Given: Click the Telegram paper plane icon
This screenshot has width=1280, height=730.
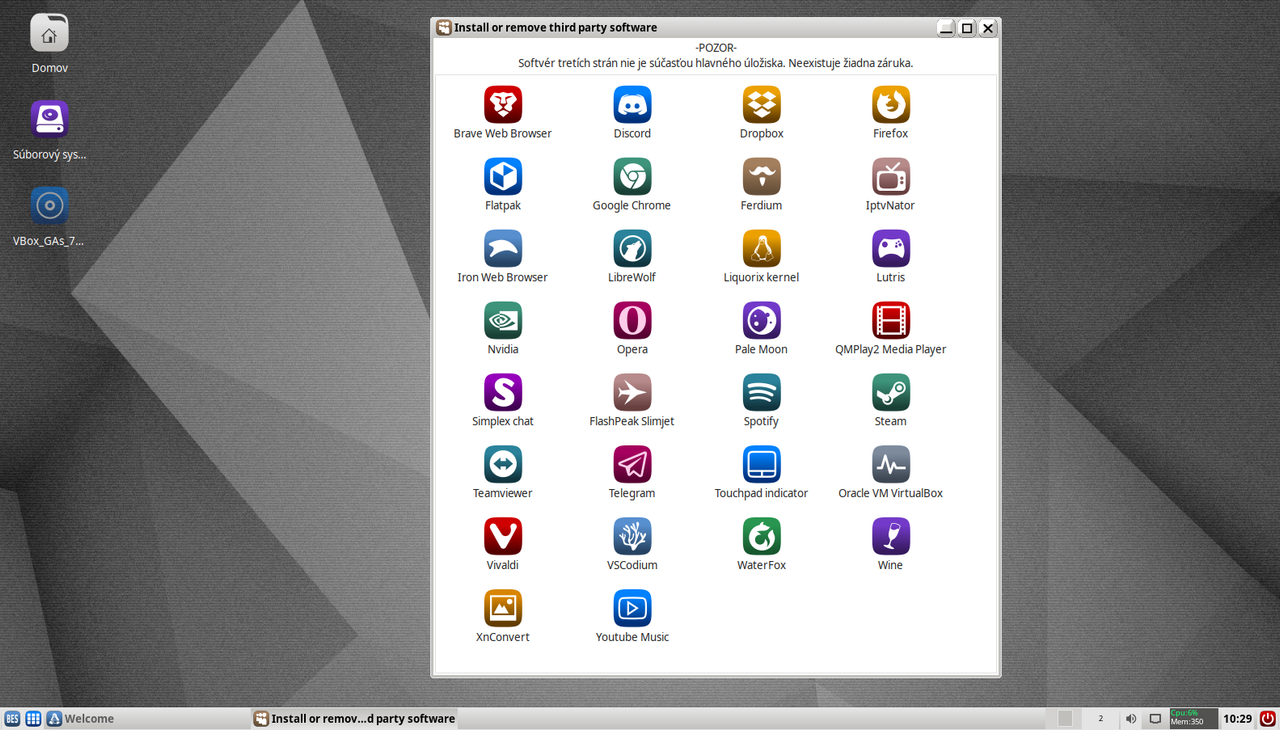Looking at the screenshot, I should click(632, 464).
